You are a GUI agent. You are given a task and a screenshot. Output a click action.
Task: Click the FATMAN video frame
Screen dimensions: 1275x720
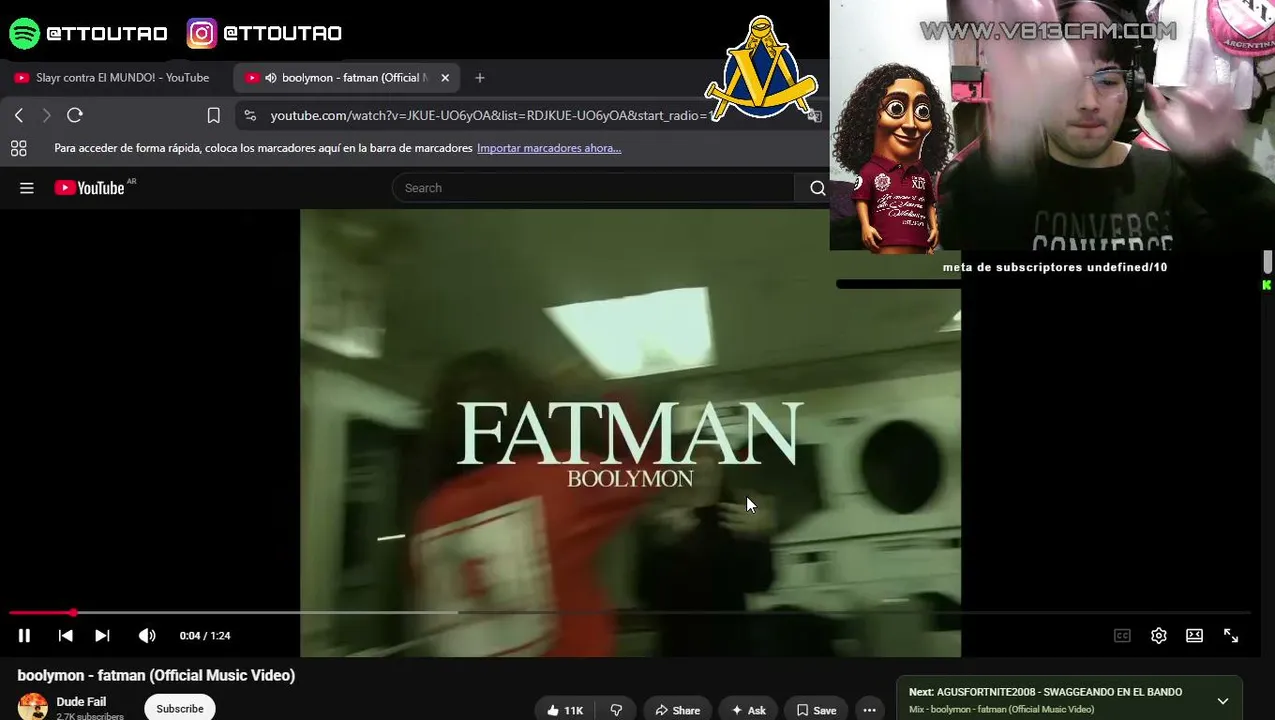click(x=630, y=432)
